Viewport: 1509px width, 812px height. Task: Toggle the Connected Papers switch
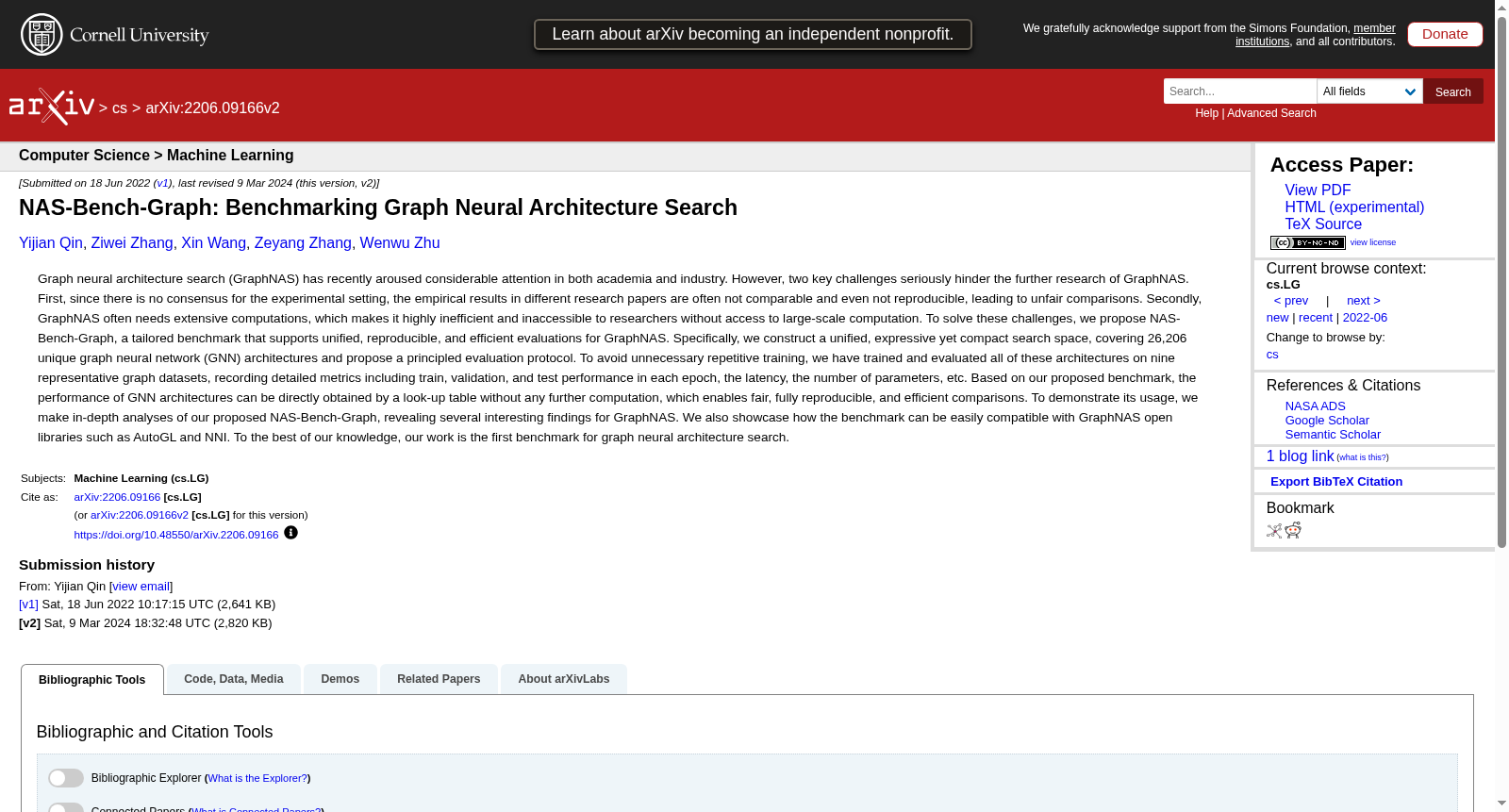coord(66,808)
